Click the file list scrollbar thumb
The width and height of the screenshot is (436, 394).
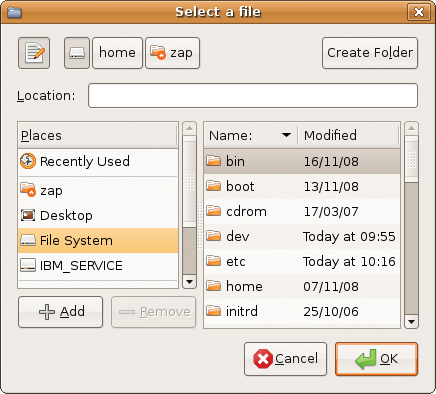click(411, 159)
